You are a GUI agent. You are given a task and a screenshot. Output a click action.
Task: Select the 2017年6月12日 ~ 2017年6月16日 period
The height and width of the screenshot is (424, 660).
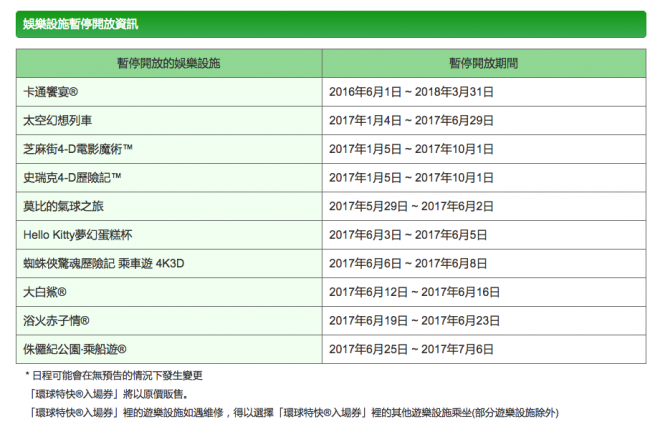tap(413, 293)
